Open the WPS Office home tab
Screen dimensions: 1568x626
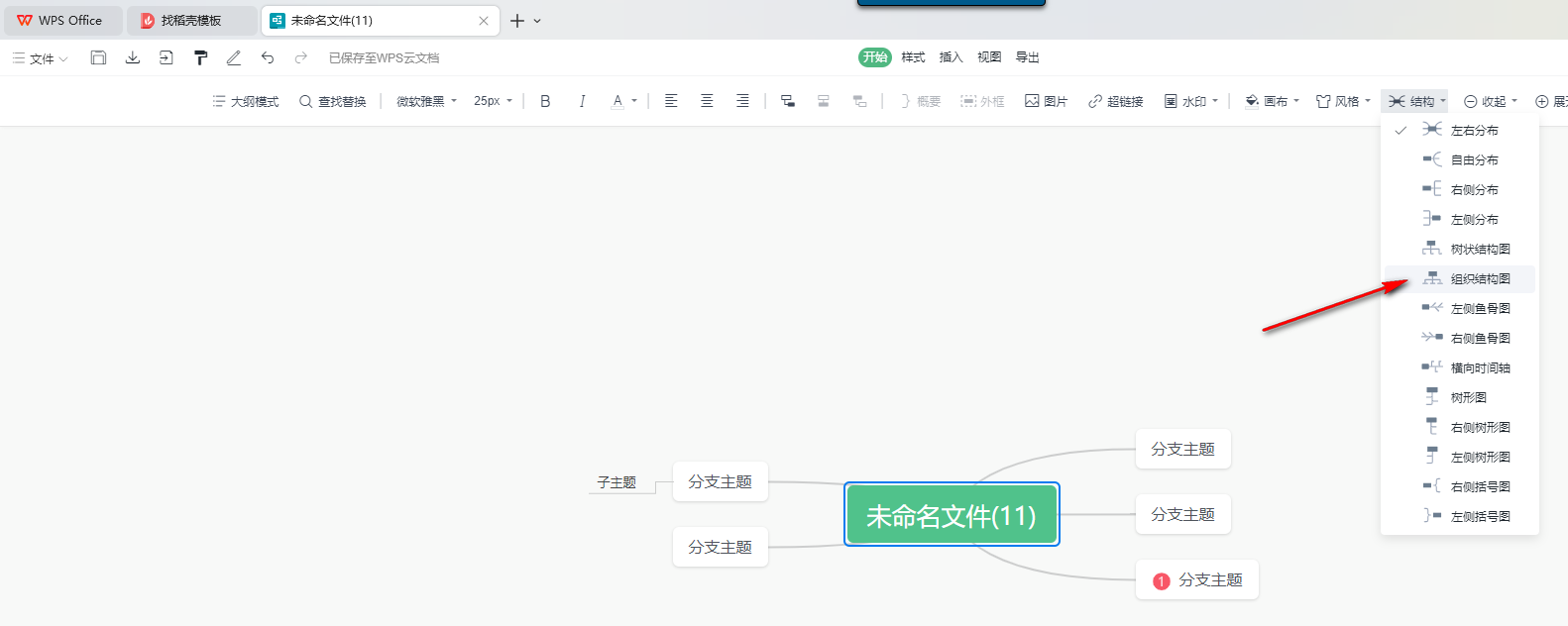62,20
